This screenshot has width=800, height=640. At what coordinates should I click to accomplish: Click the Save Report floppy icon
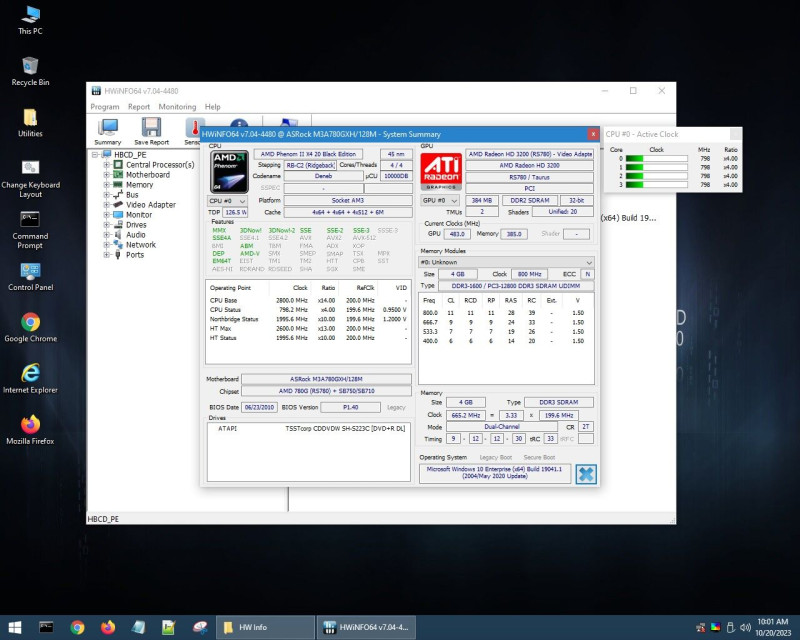(151, 128)
